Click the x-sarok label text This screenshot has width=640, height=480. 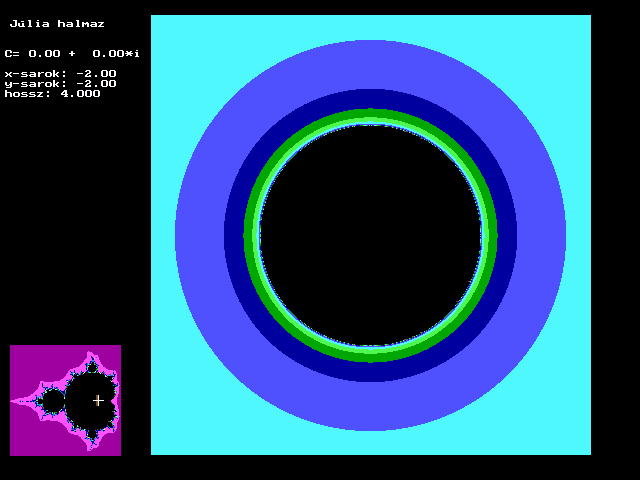pyautogui.click(x=32, y=73)
